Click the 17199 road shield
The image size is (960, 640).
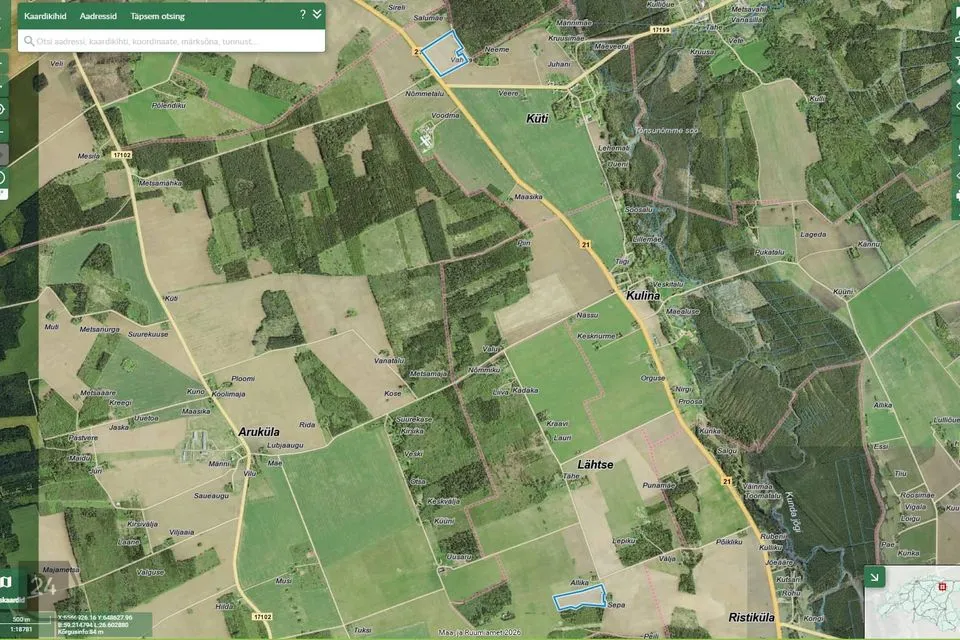[x=661, y=29]
